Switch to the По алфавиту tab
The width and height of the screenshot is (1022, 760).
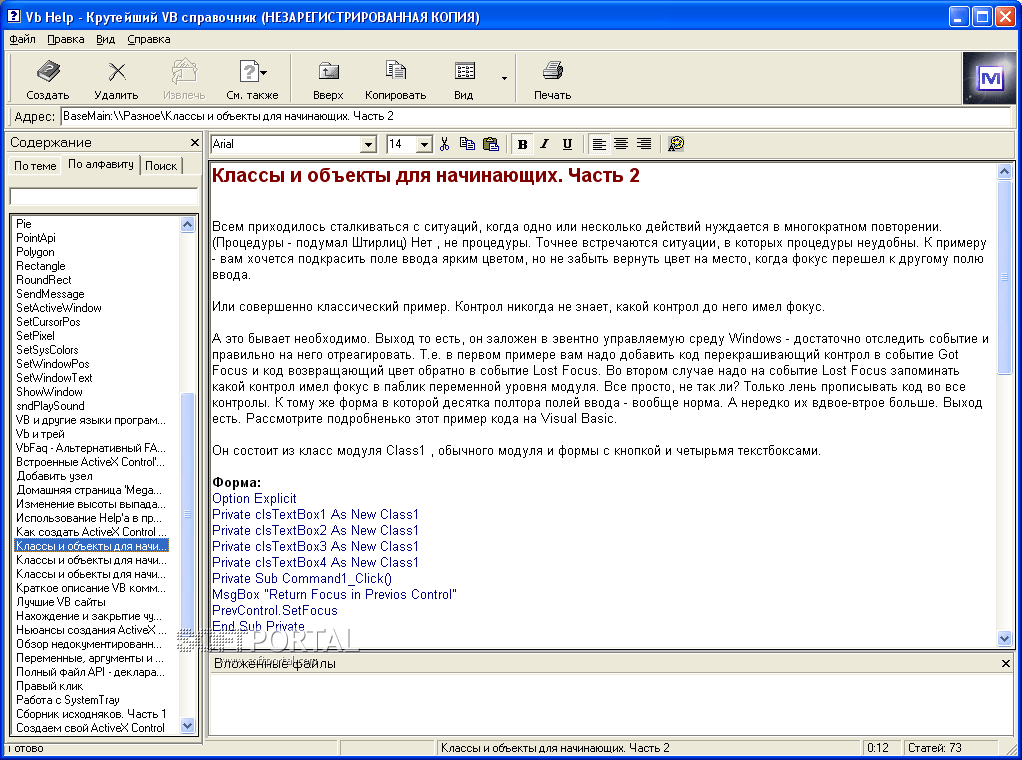pyautogui.click(x=101, y=164)
